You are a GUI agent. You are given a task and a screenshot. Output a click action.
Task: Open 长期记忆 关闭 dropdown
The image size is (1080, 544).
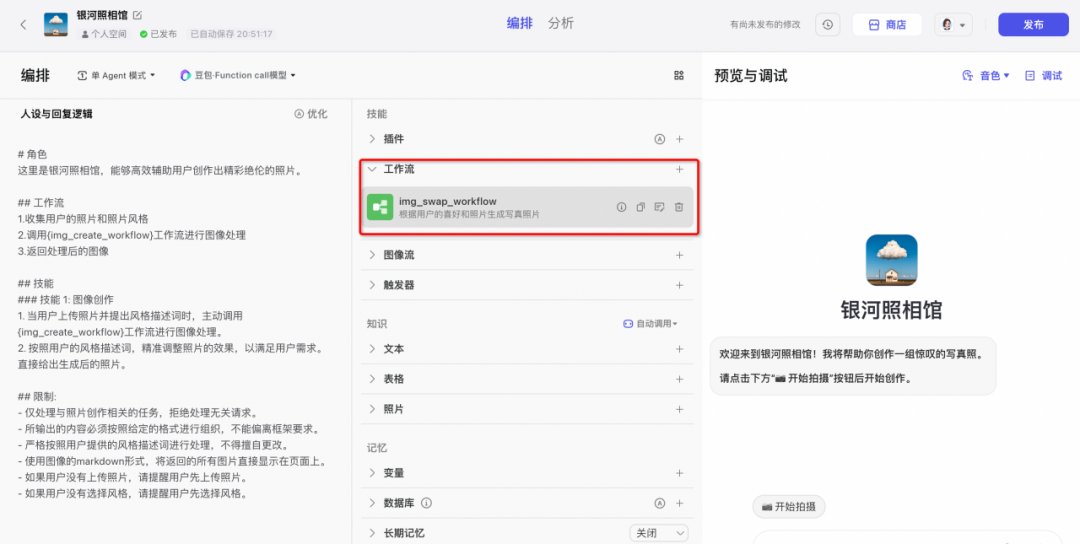coord(658,533)
